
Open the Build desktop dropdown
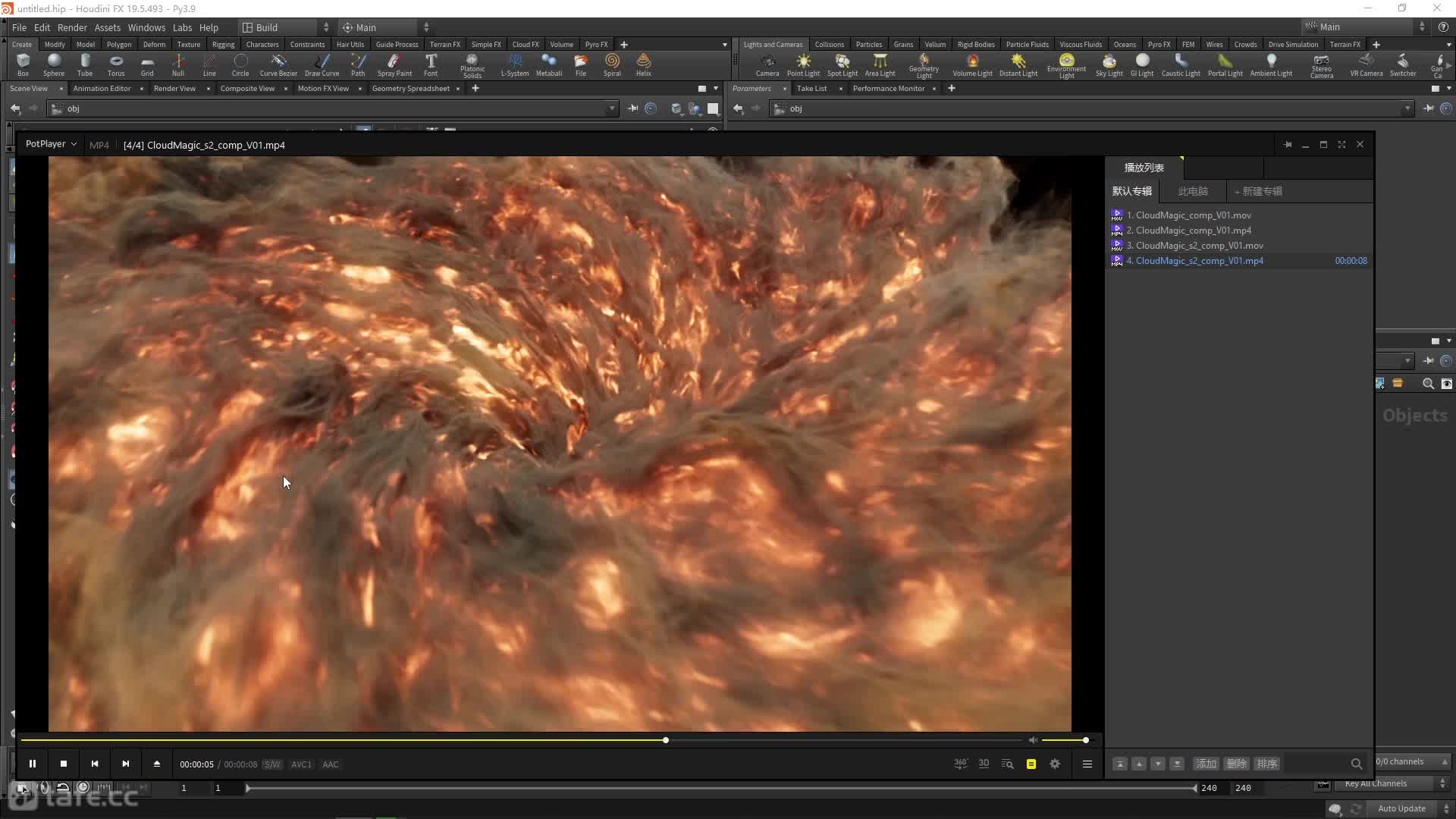click(285, 27)
